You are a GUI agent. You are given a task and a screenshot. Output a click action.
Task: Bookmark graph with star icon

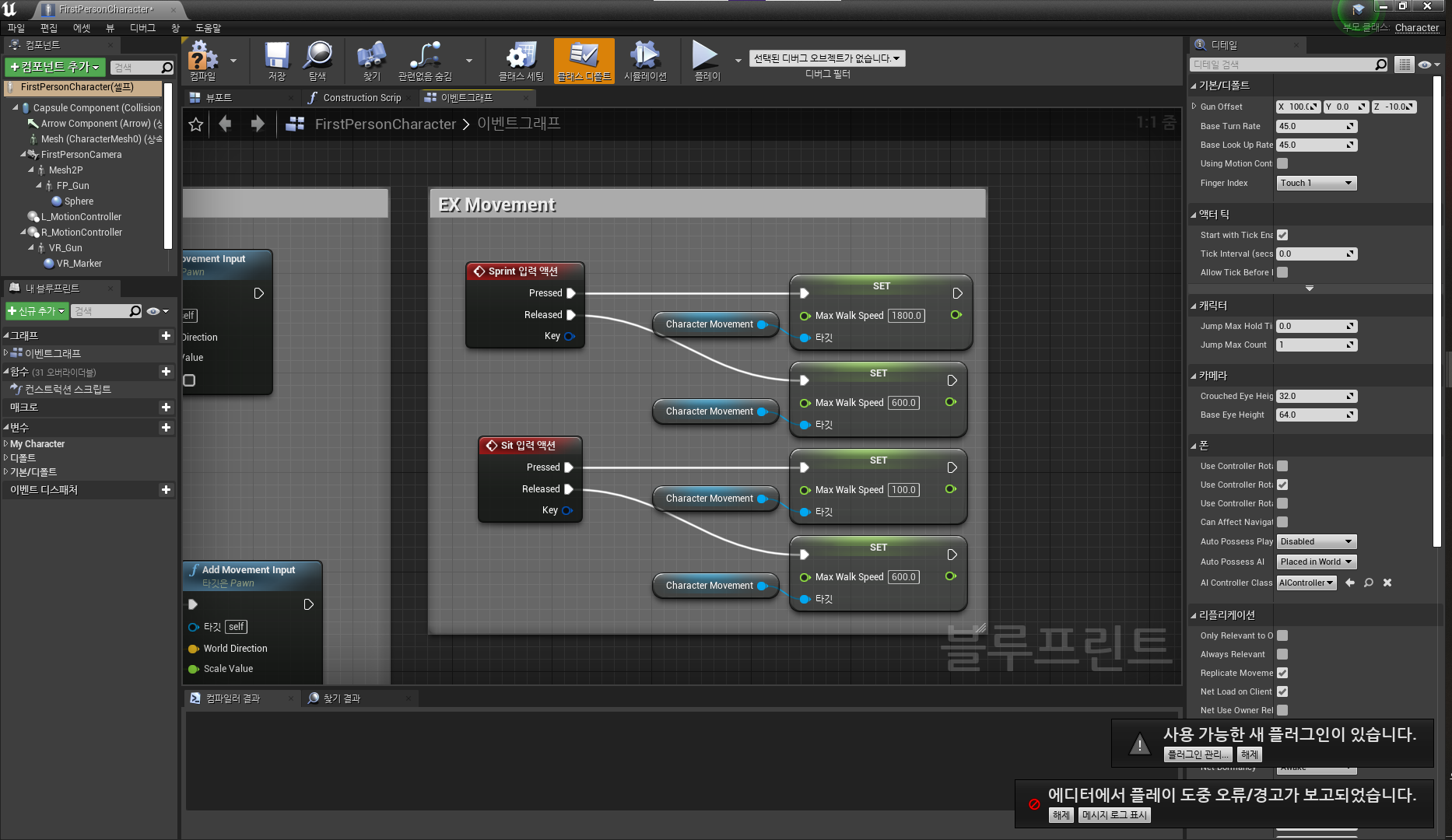196,124
